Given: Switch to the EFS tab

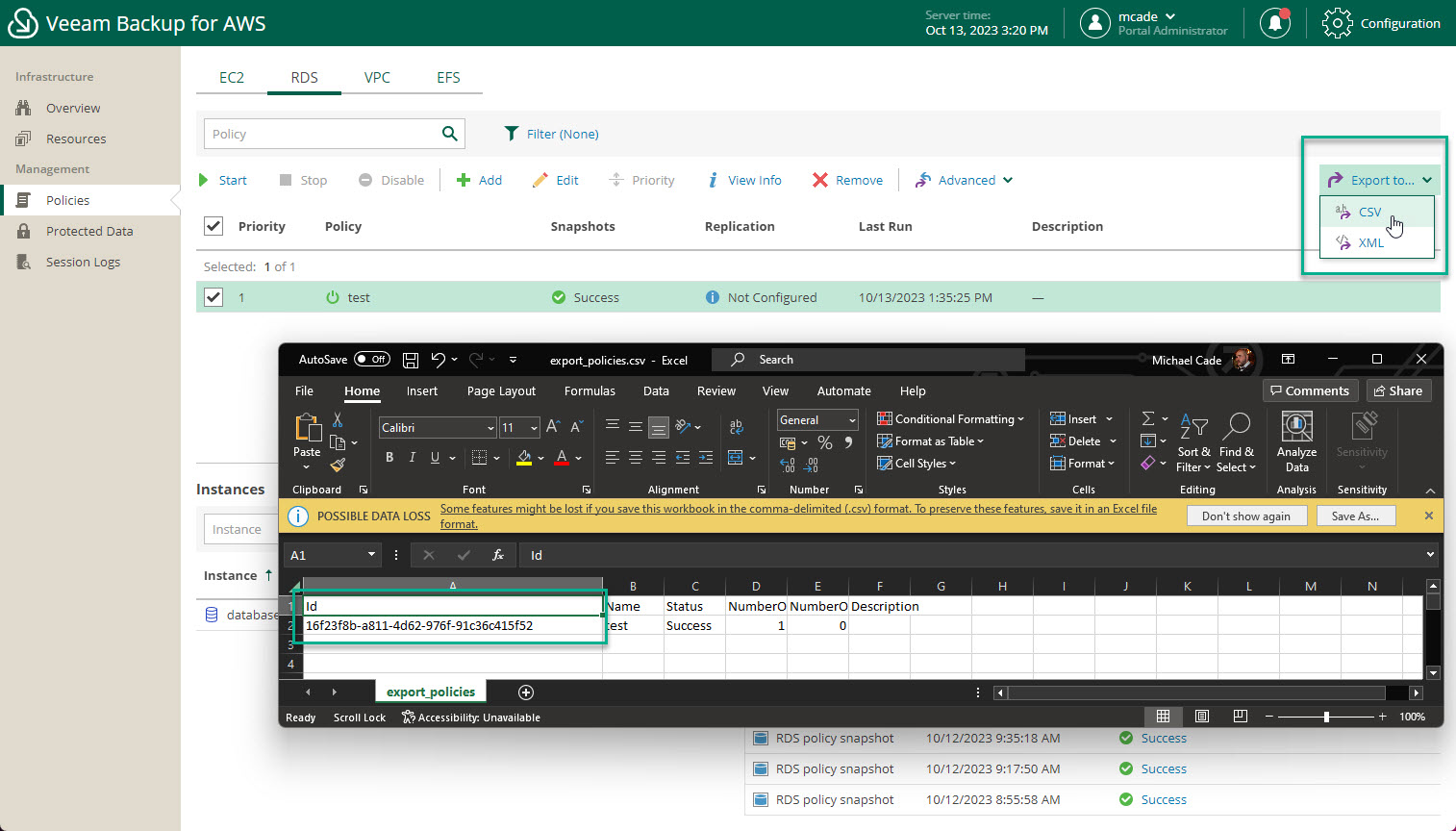Looking at the screenshot, I should [x=448, y=78].
